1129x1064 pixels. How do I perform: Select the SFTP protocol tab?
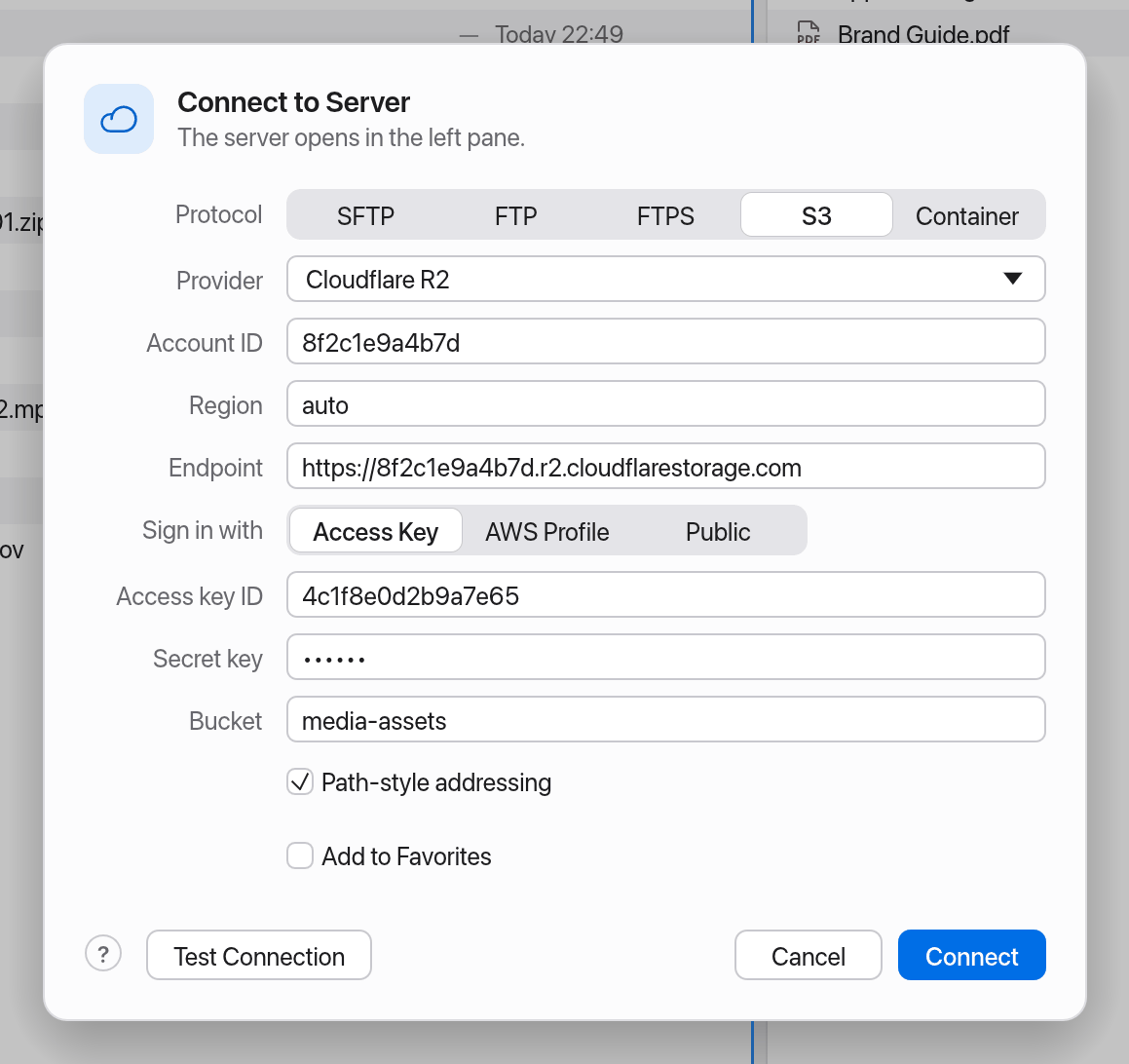pyautogui.click(x=365, y=215)
